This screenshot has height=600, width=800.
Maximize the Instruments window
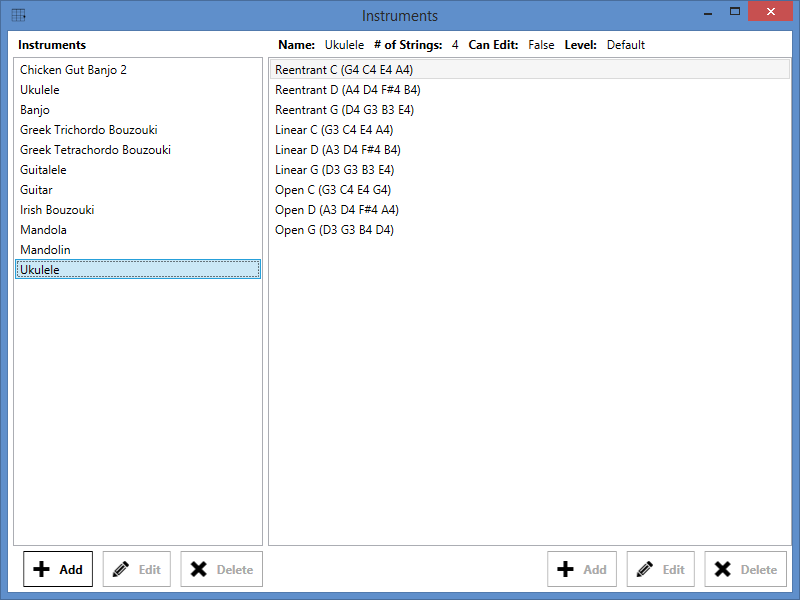coord(735,12)
